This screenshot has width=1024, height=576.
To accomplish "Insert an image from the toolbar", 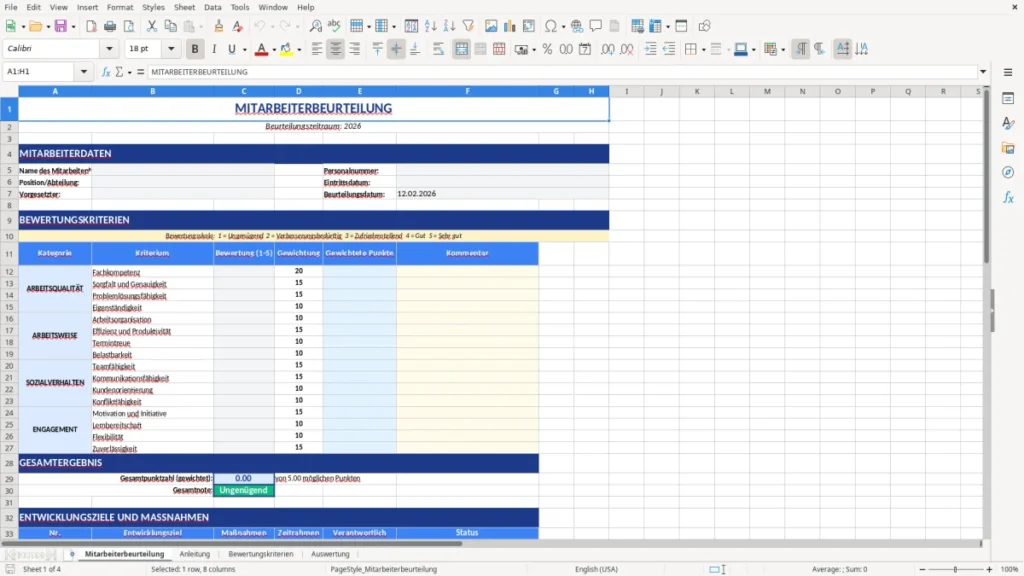I will pos(491,26).
